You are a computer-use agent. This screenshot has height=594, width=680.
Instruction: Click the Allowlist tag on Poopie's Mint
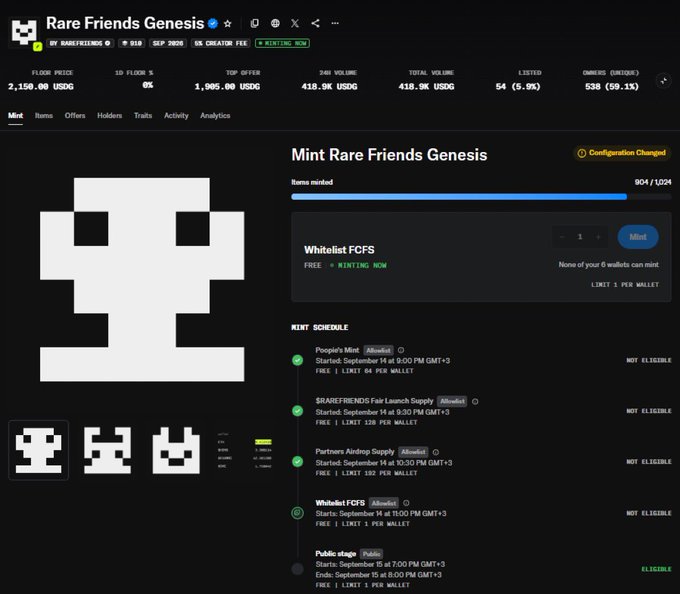click(x=379, y=350)
